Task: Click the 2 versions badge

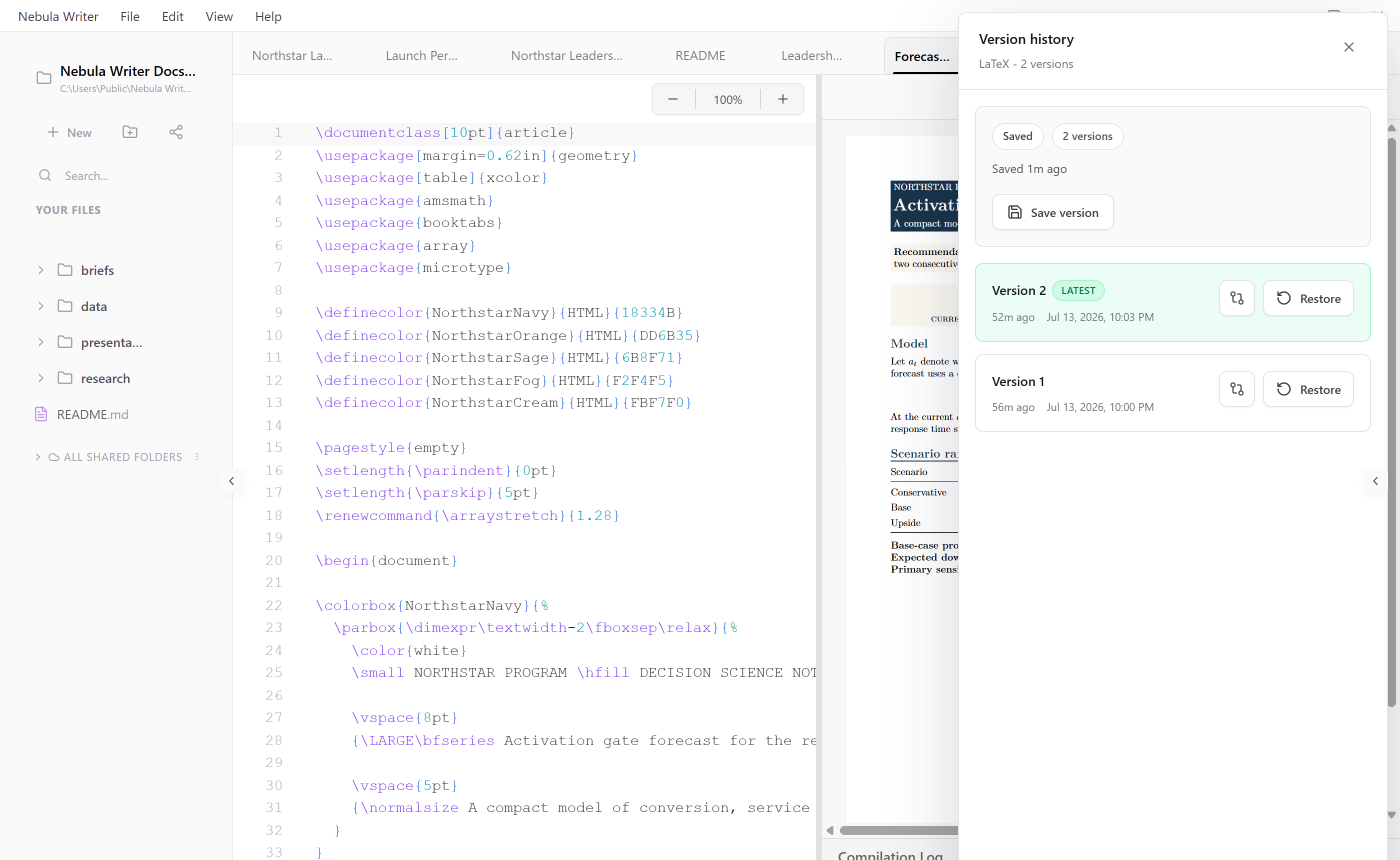Action: 1086,136
